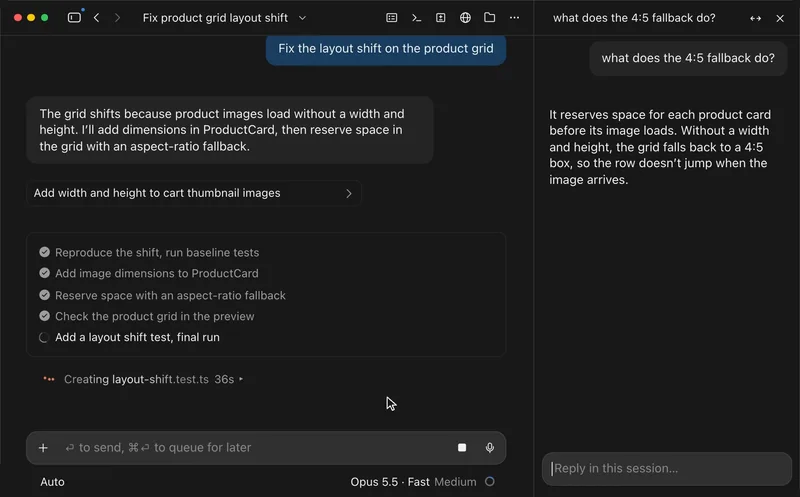Click the 'Add image dimensions to ProductCard' checkmark
The height and width of the screenshot is (497, 800).
(44, 273)
